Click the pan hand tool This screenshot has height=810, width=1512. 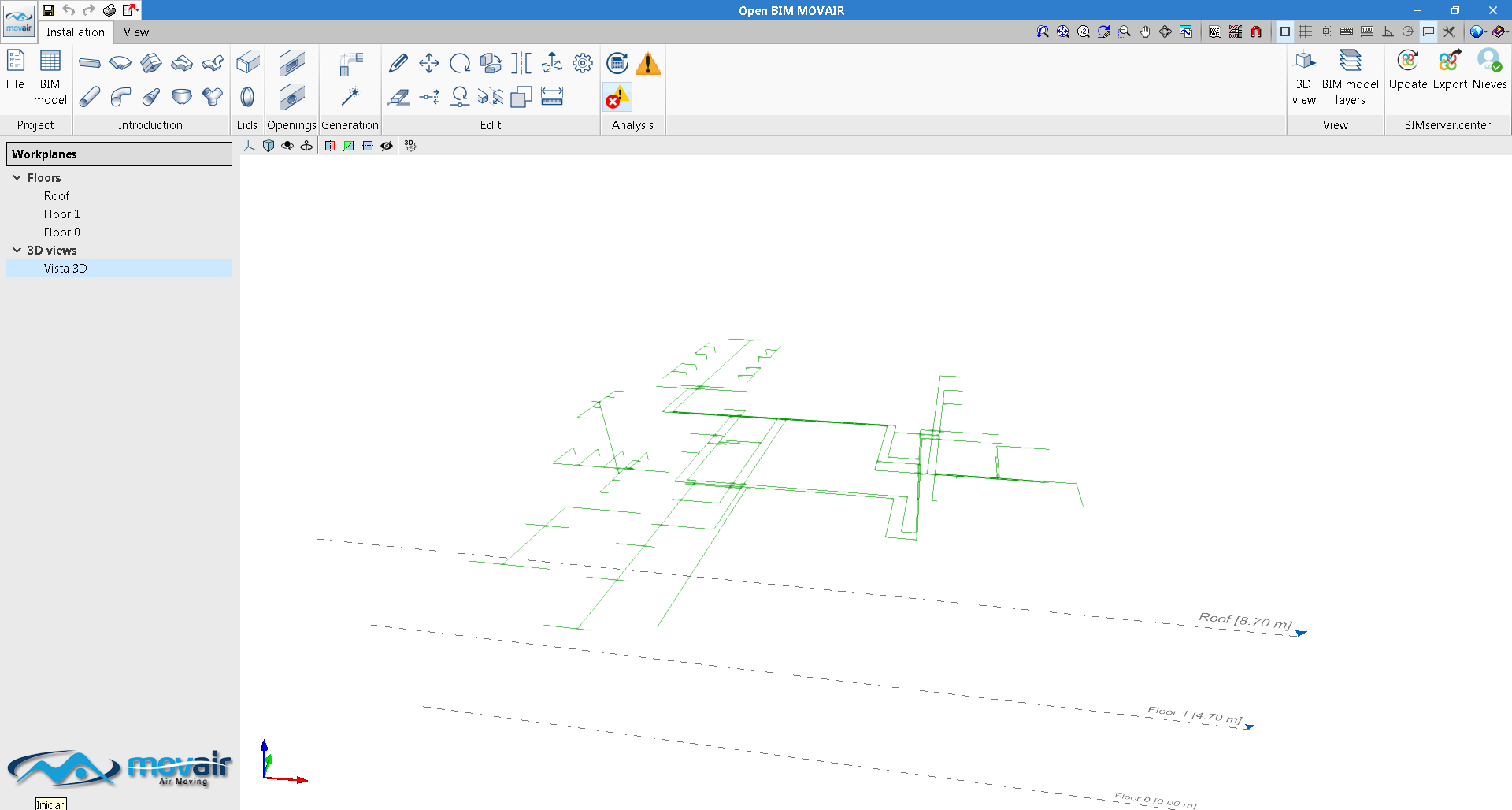coord(1145,32)
